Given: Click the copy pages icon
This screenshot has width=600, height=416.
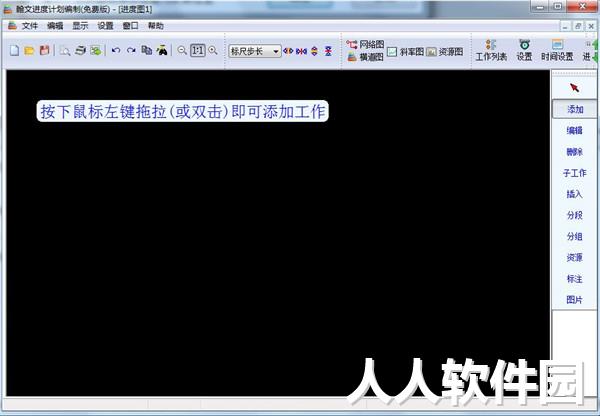Looking at the screenshot, I should 147,50.
